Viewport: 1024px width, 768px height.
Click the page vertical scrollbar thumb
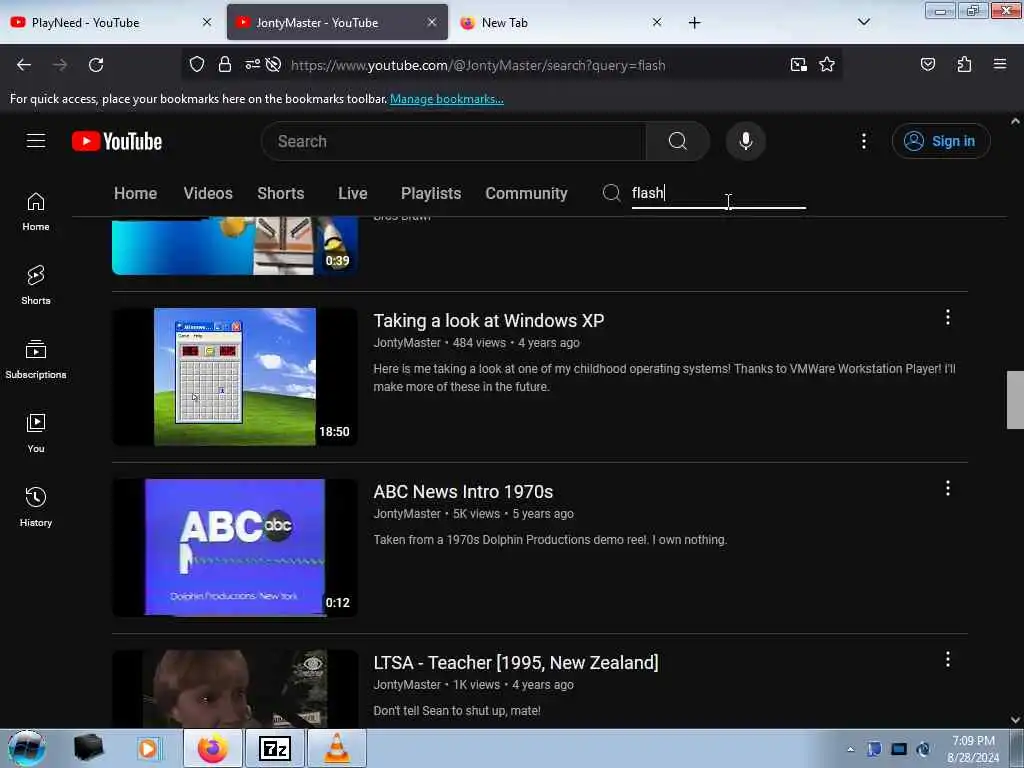(1015, 400)
